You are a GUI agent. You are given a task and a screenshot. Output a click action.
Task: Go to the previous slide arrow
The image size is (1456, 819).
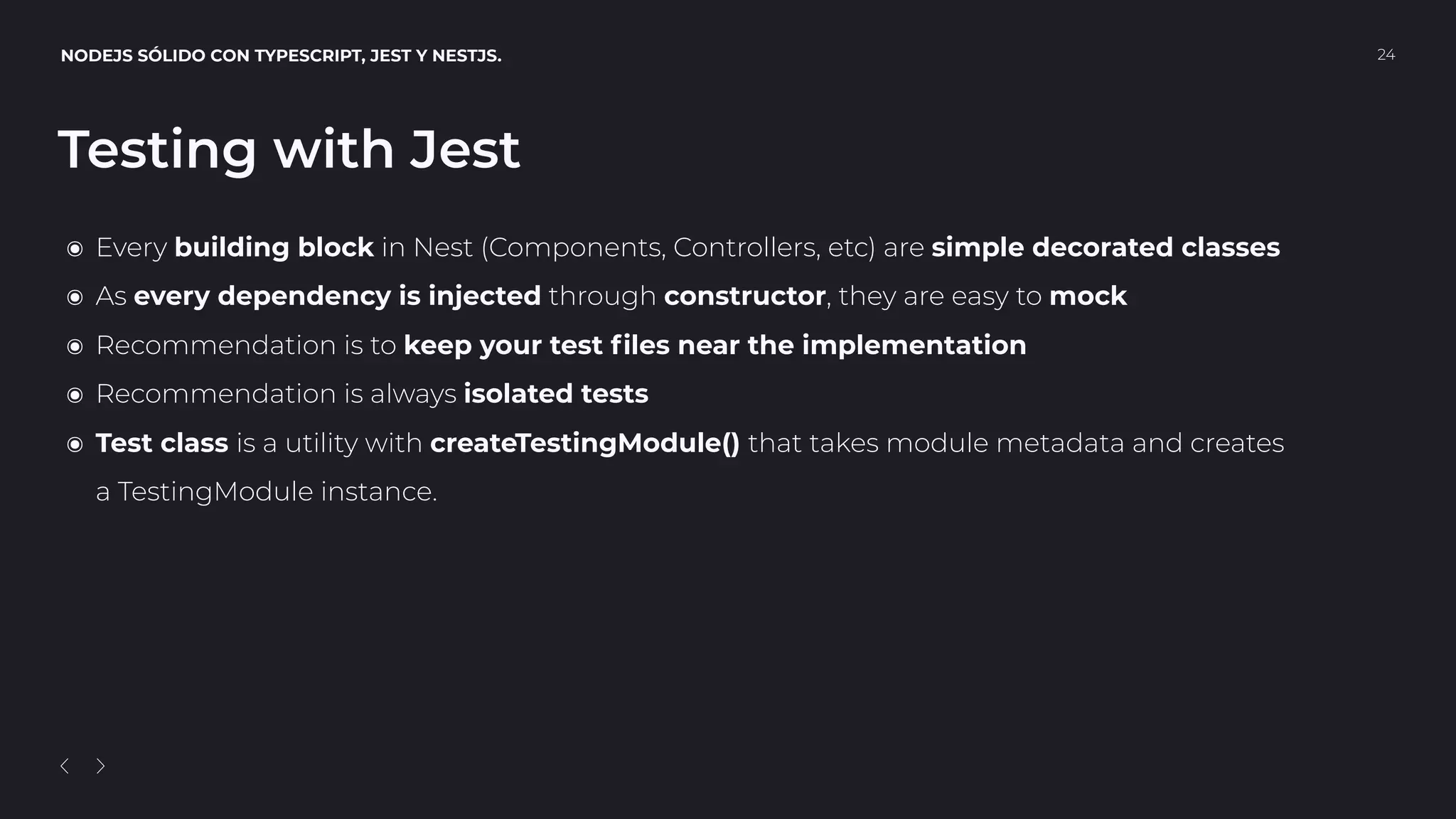tap(65, 766)
